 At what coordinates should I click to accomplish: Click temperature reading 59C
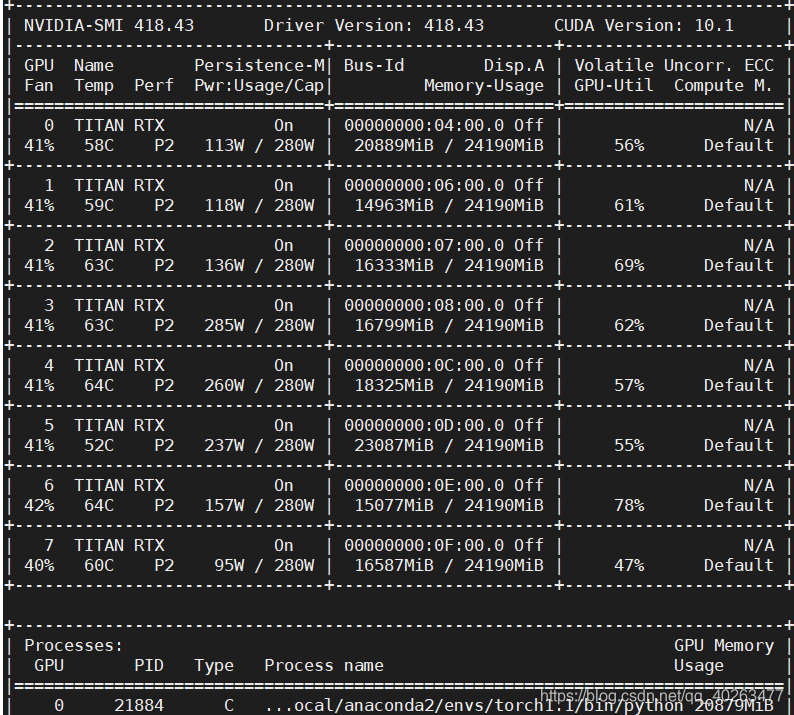[99, 206]
